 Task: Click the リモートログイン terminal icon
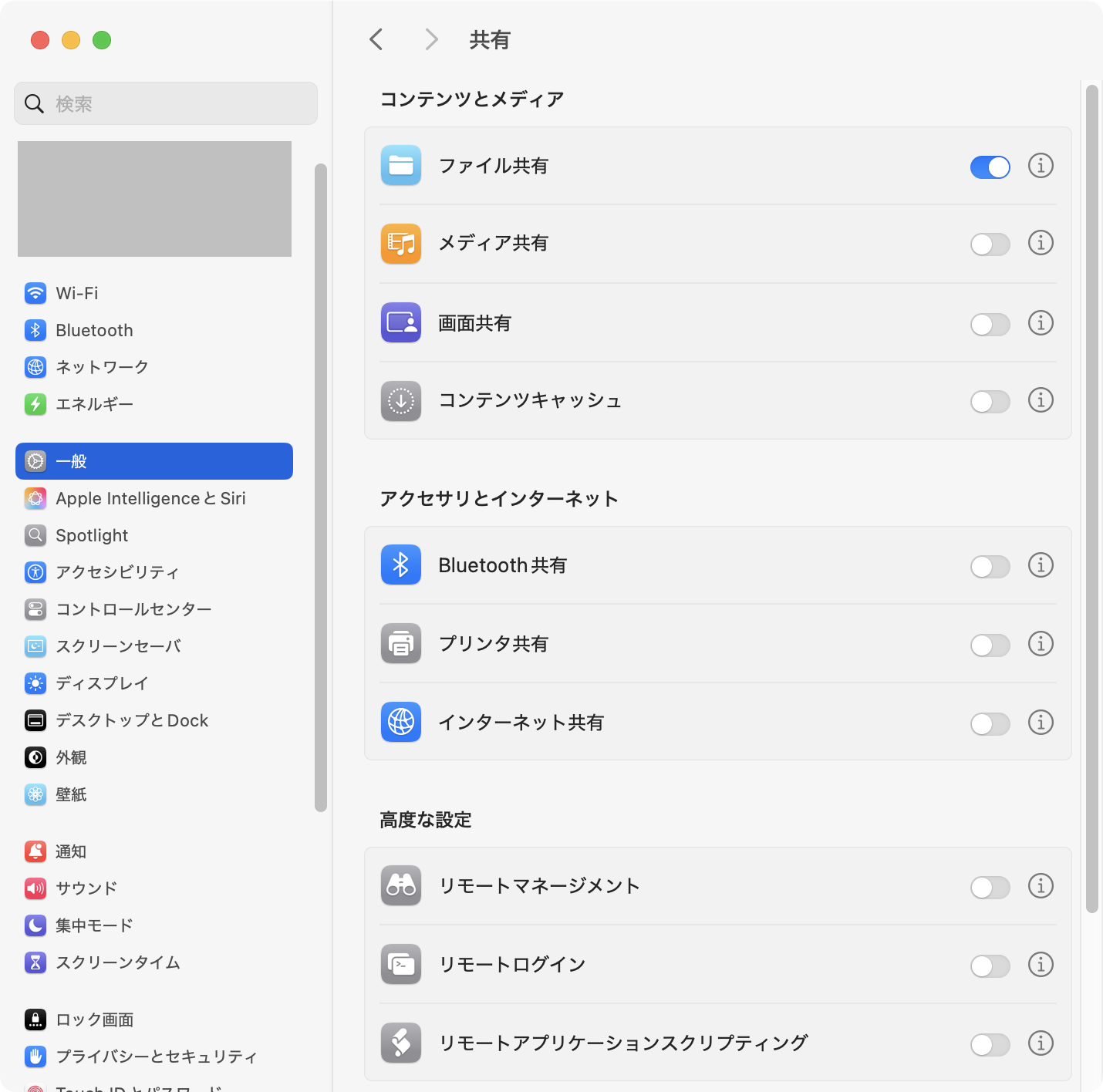pos(400,965)
